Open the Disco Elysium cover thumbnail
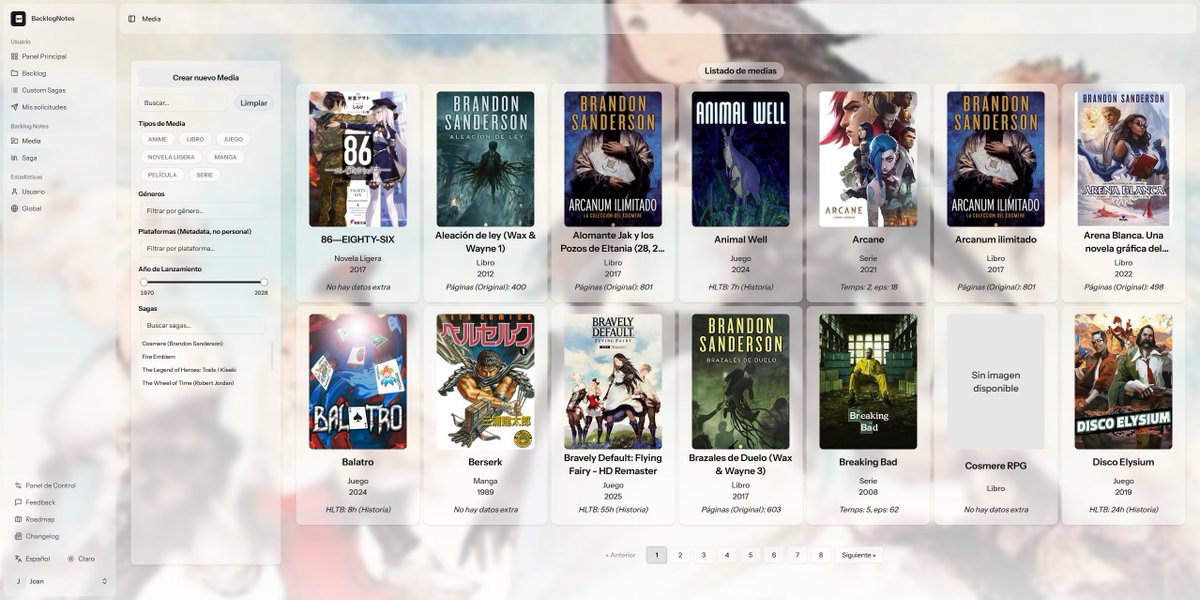 1123,382
